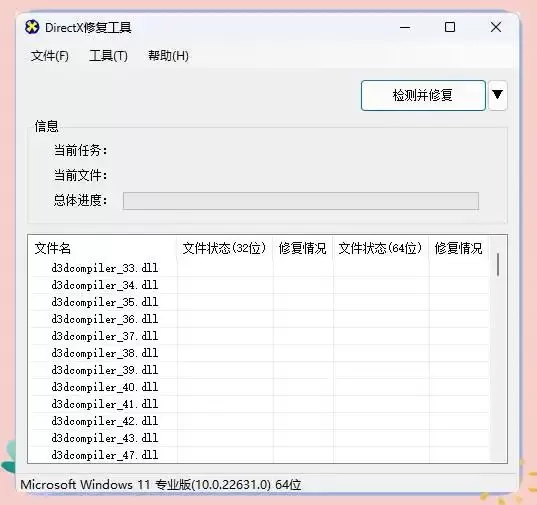
Task: Select the d3dcompiler_35.dll row
Action: (x=260, y=302)
